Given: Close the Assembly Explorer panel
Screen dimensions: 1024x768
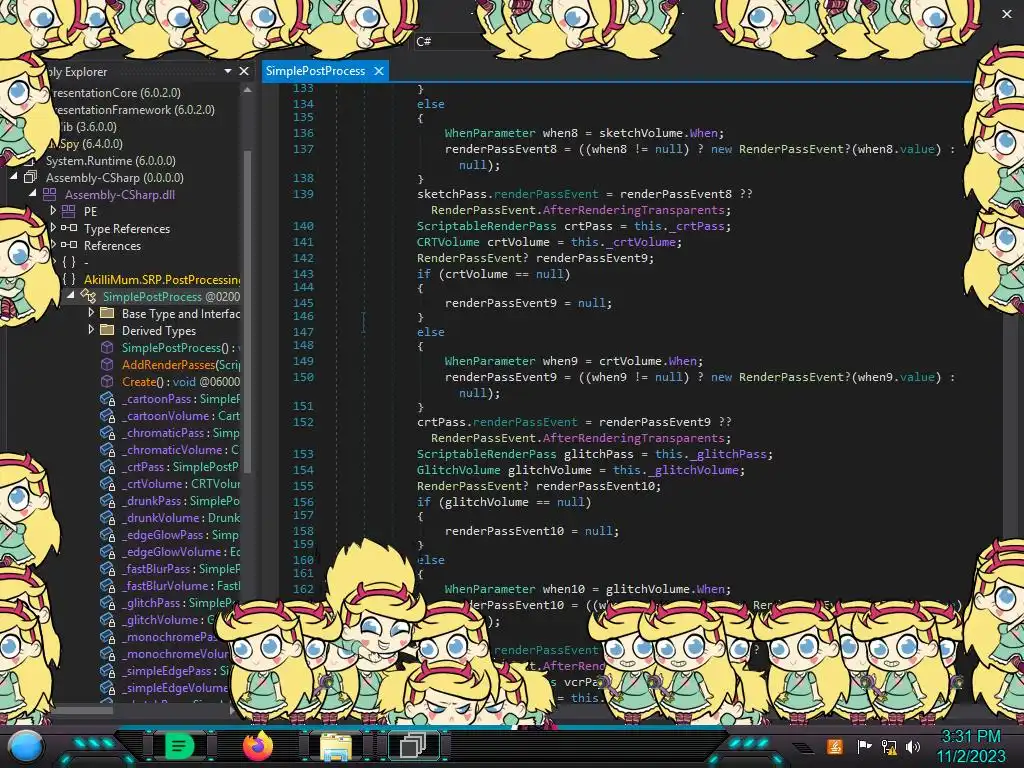Looking at the screenshot, I should 244,71.
